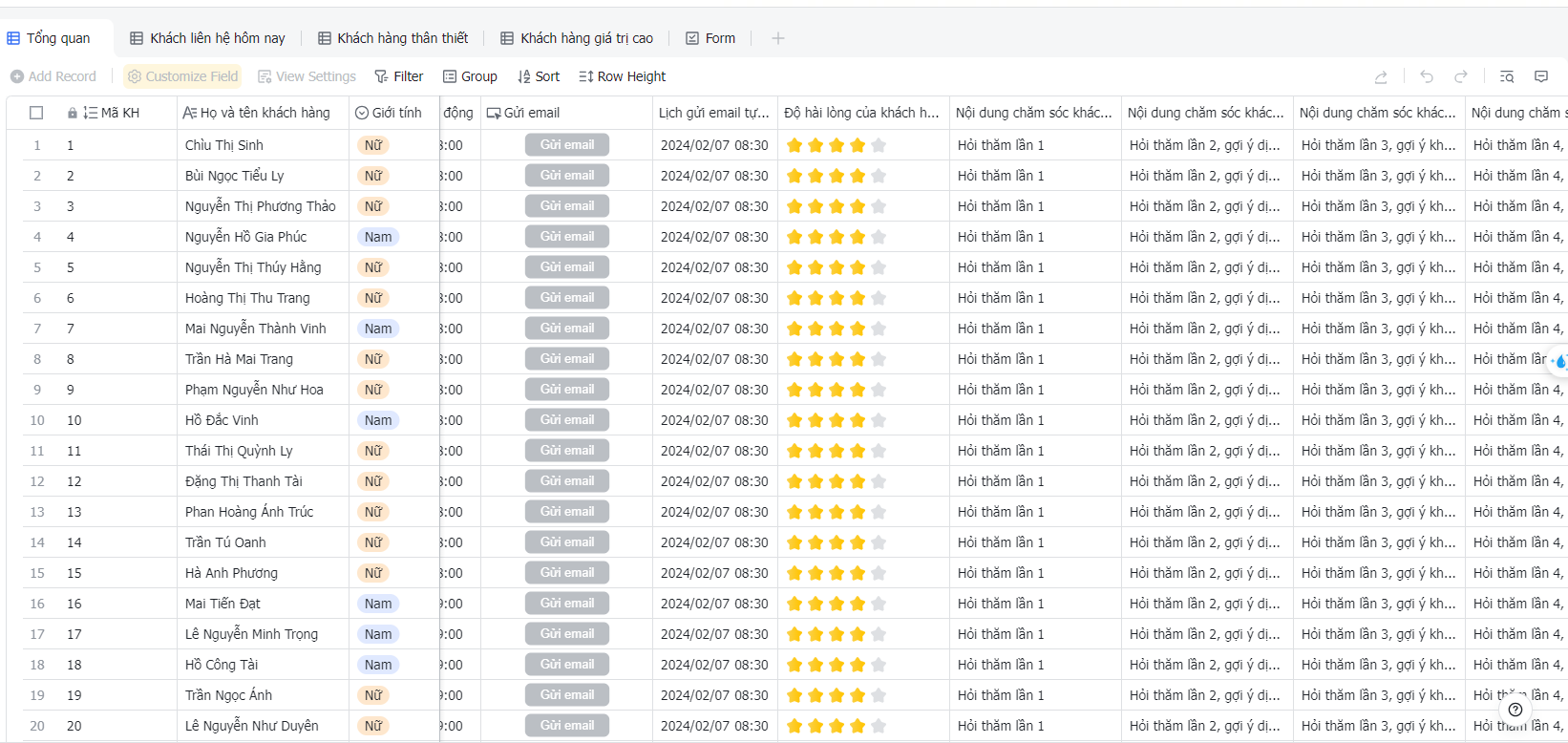
Task: Select the name cell Đặng Thị Thanh Tài
Action: (x=263, y=481)
